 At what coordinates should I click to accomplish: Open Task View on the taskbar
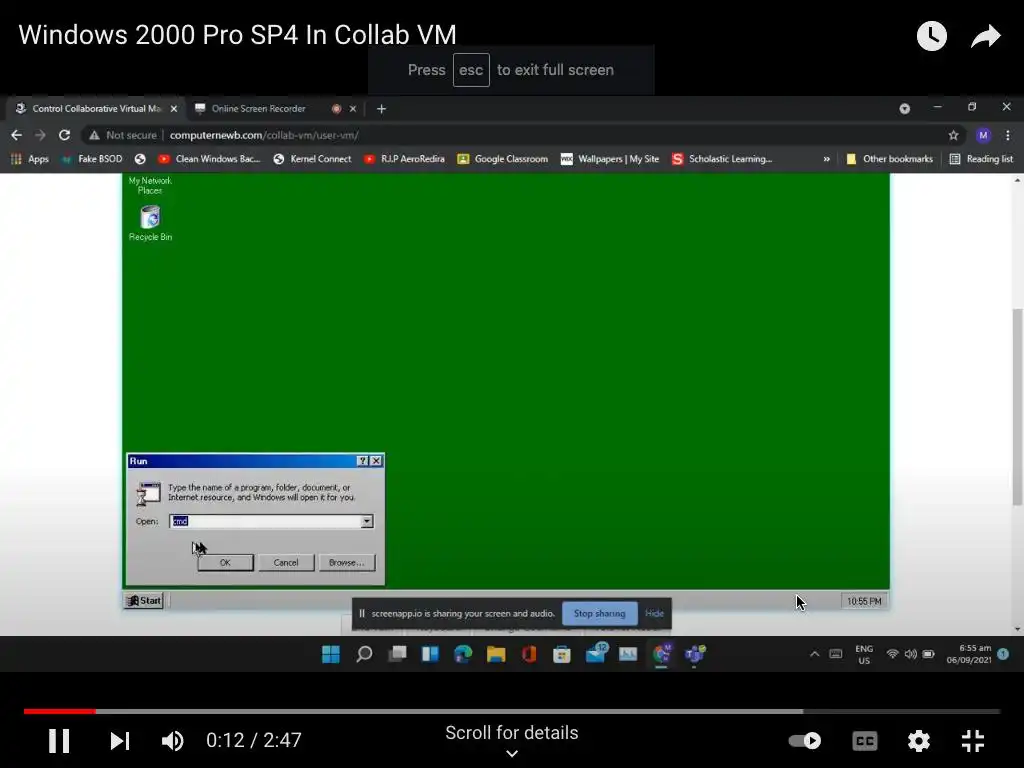click(397, 654)
